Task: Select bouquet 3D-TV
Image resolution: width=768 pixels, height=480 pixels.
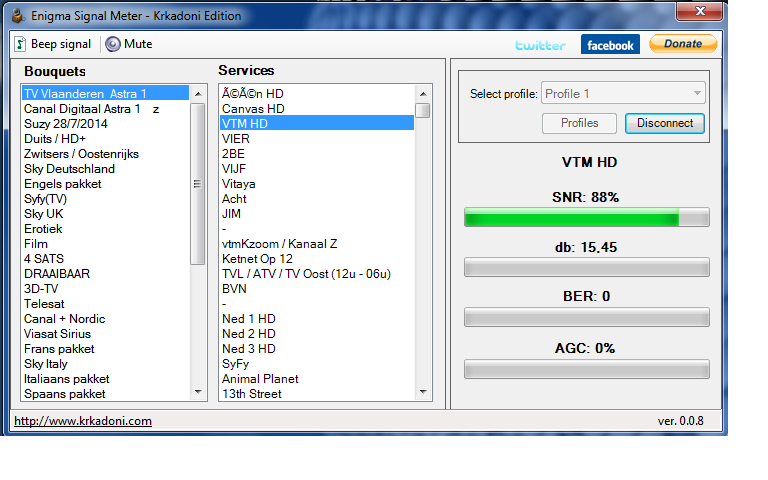Action: 105,289
